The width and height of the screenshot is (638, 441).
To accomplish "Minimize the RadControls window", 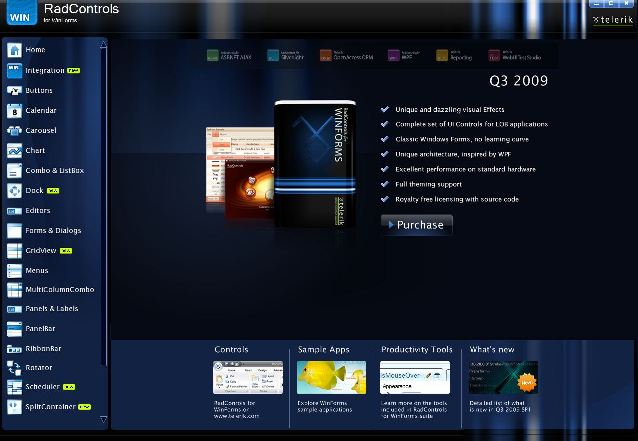I will tap(597, 4).
